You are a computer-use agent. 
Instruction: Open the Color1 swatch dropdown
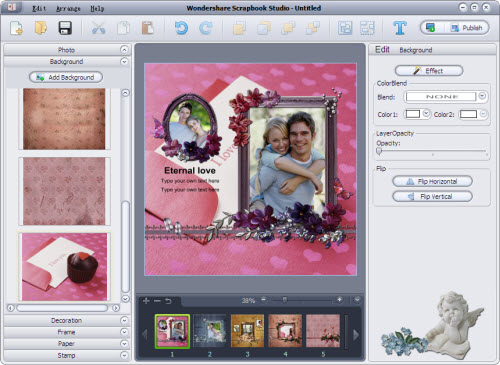[x=426, y=114]
